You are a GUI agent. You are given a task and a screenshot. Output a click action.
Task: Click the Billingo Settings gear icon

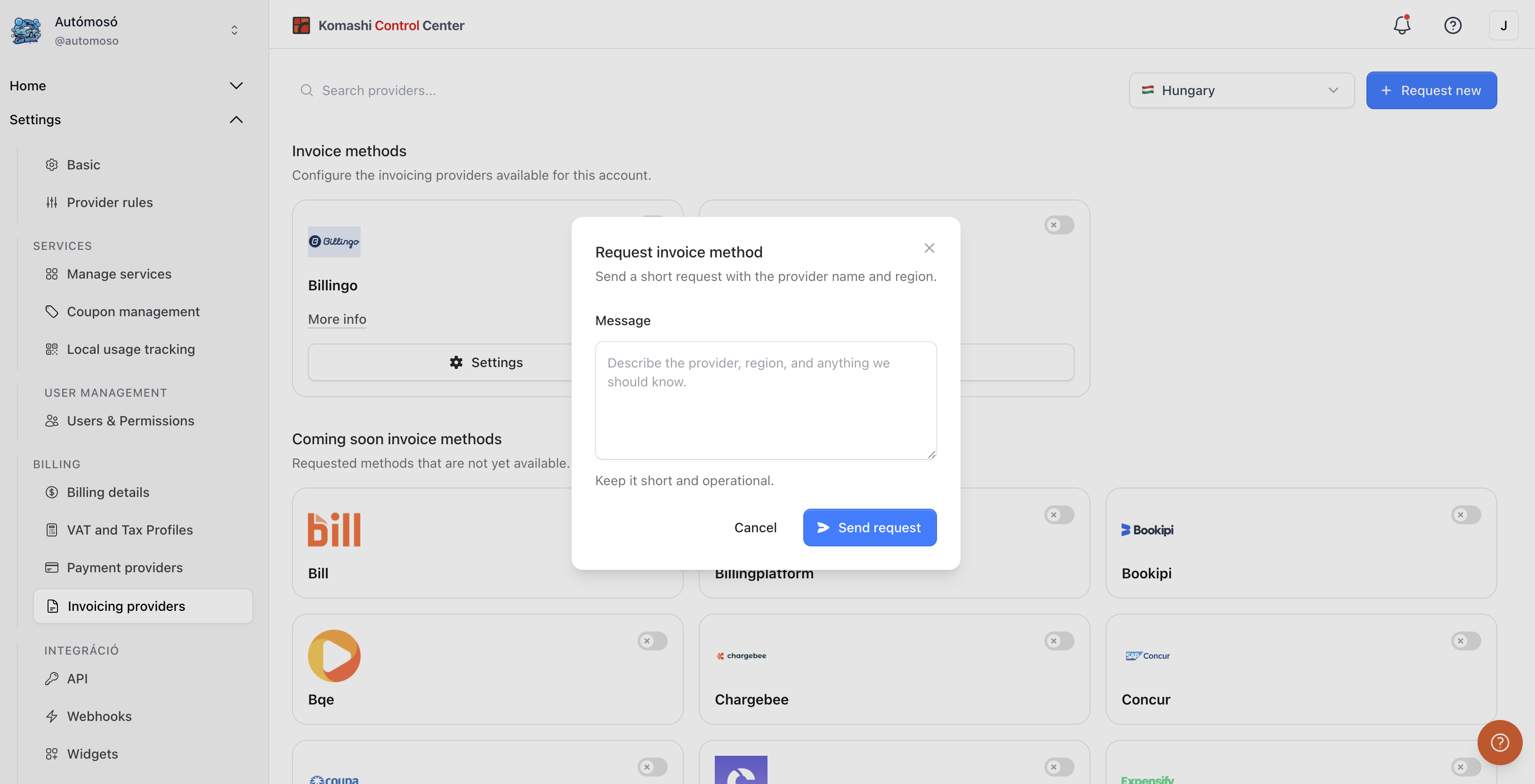coord(456,362)
